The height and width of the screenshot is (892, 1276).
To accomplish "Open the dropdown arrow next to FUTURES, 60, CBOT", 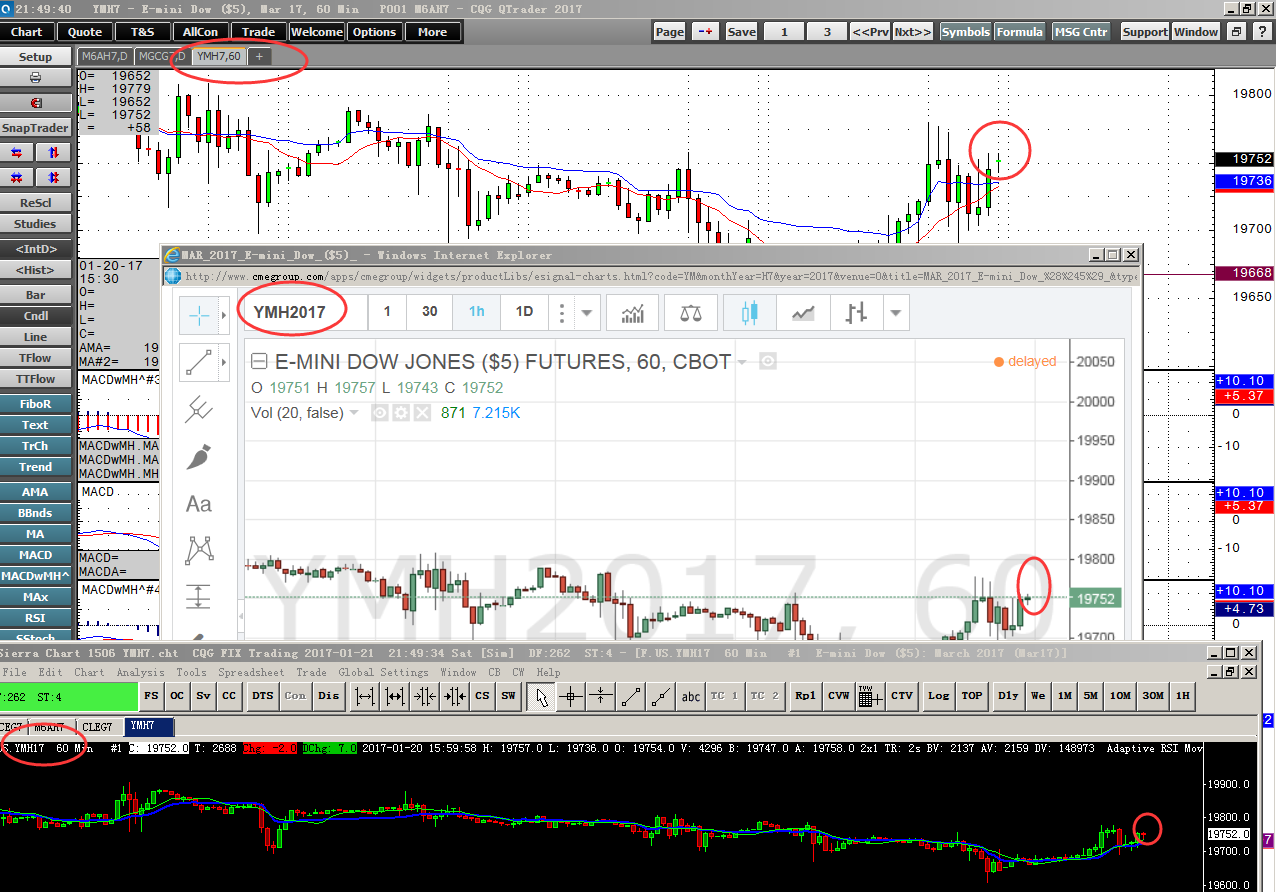I will 743,362.
